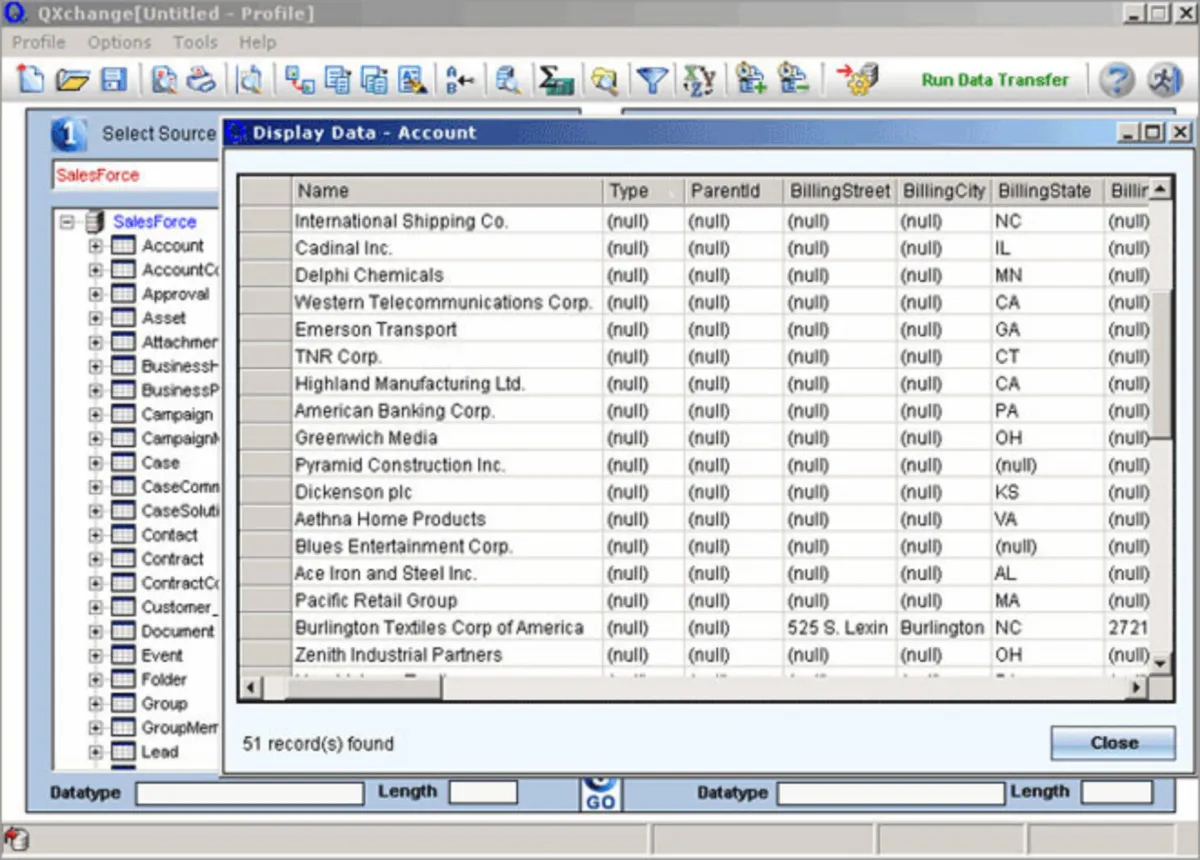Expand the Campaign table in source tree
This screenshot has height=860, width=1200.
96,414
